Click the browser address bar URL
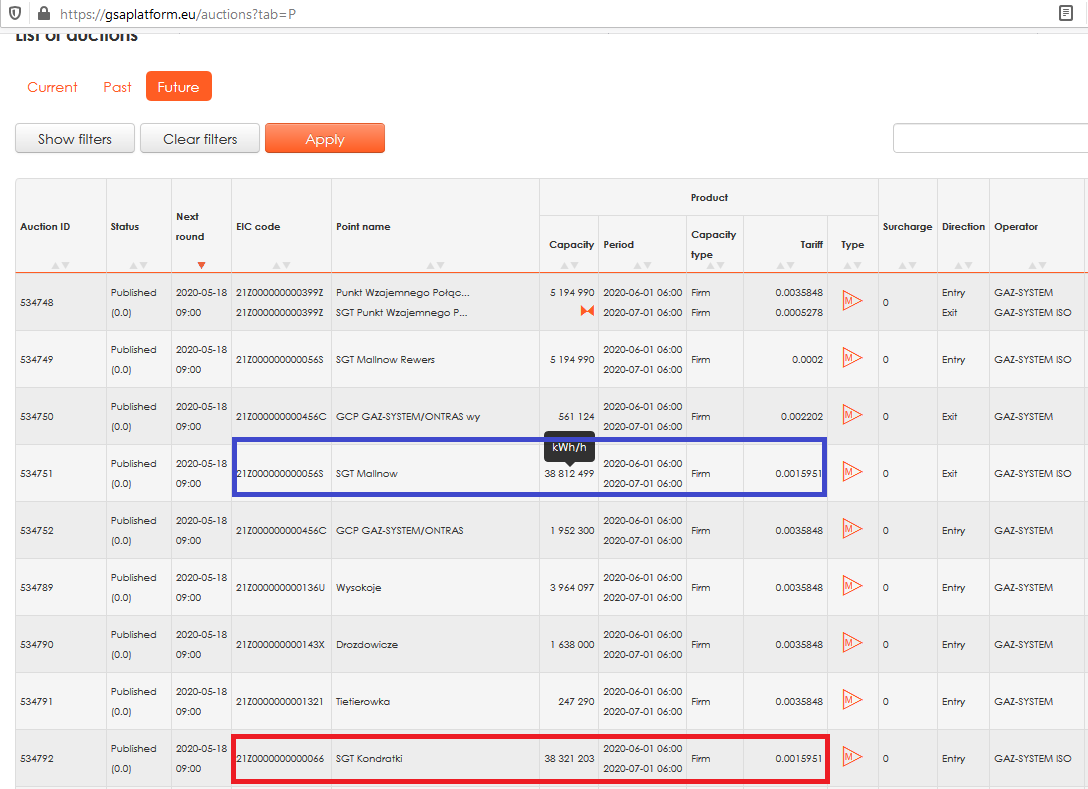Screen dimensions: 1088x789 [178, 14]
